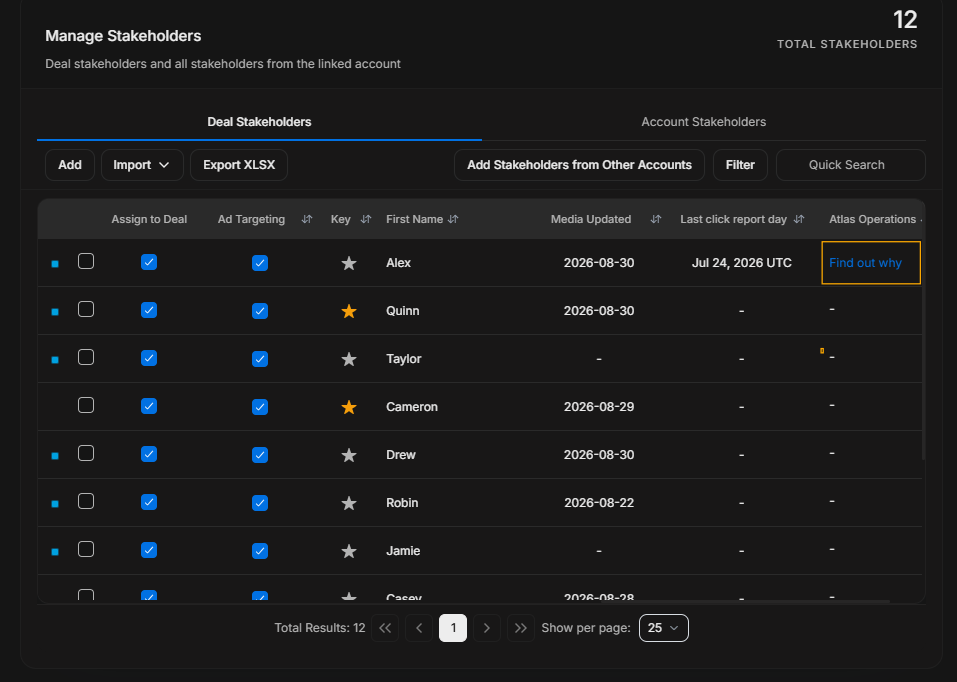Screen dimensions: 957x682
Task: Go to the previous results page
Action: click(x=419, y=628)
